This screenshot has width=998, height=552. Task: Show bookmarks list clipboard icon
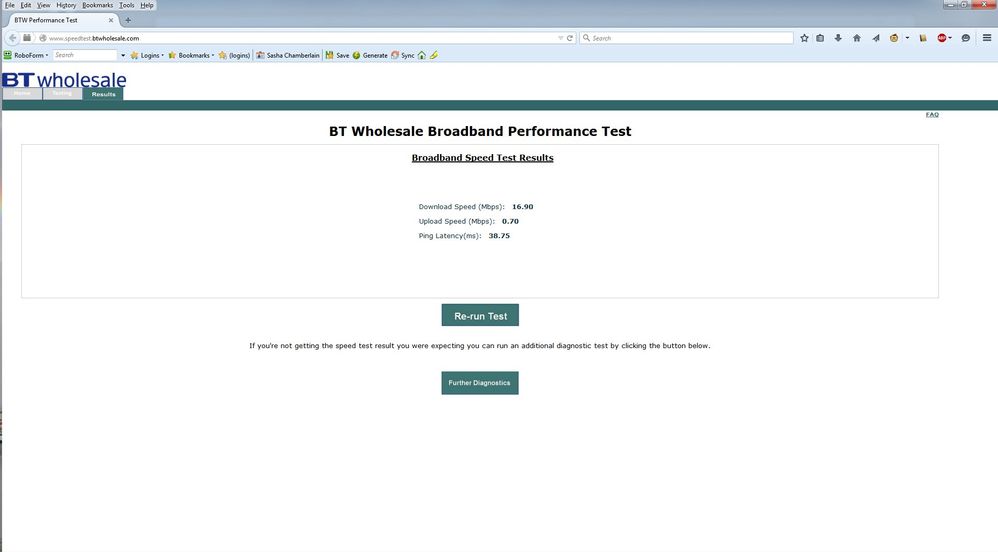click(820, 38)
